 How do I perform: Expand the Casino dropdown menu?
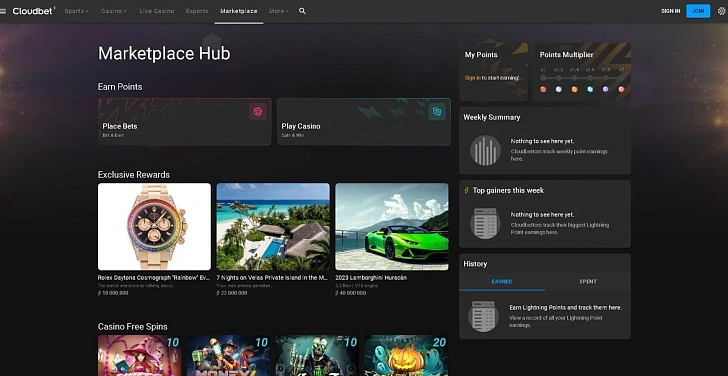pos(114,11)
